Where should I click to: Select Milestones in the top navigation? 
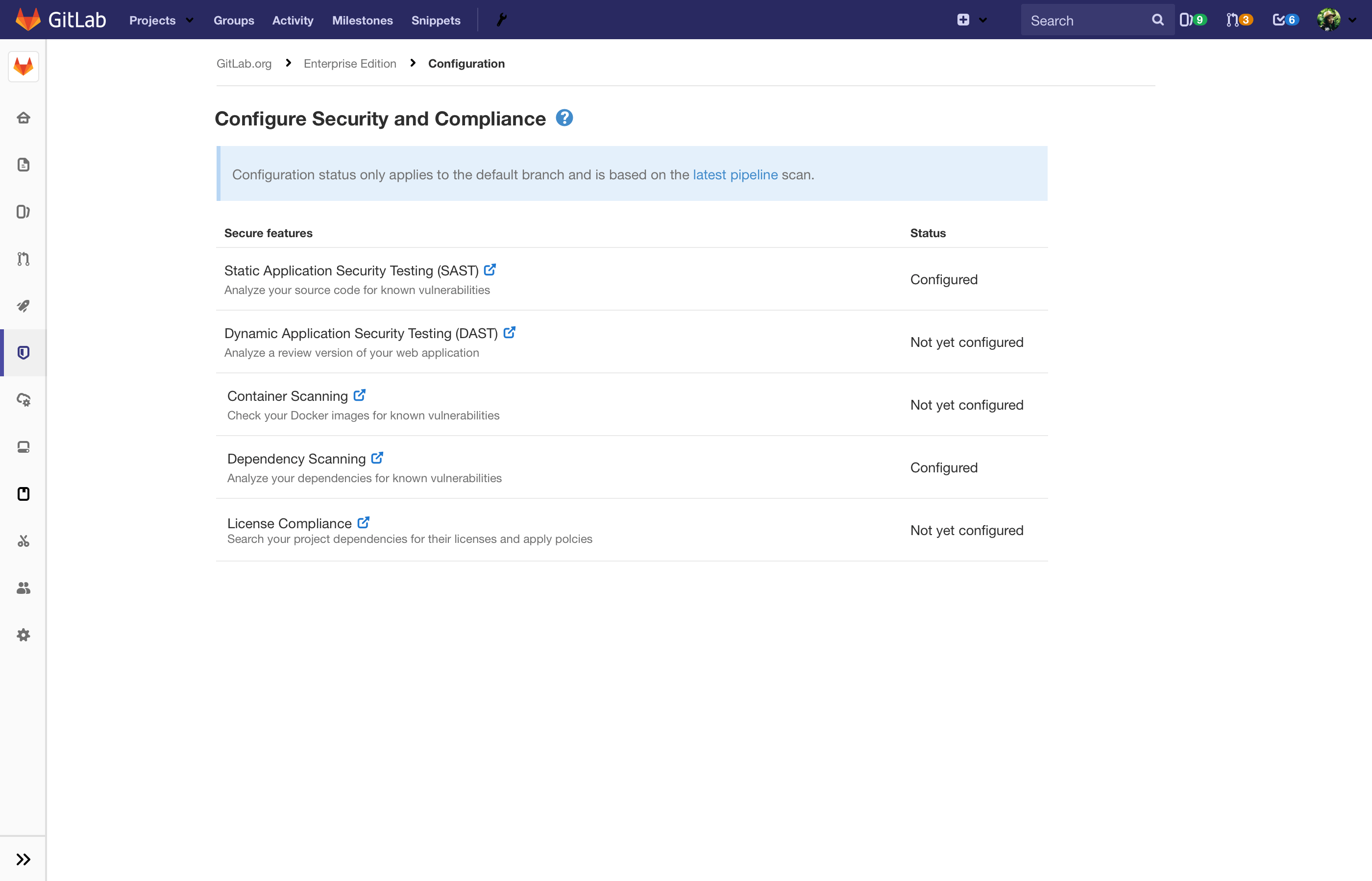coord(362,20)
